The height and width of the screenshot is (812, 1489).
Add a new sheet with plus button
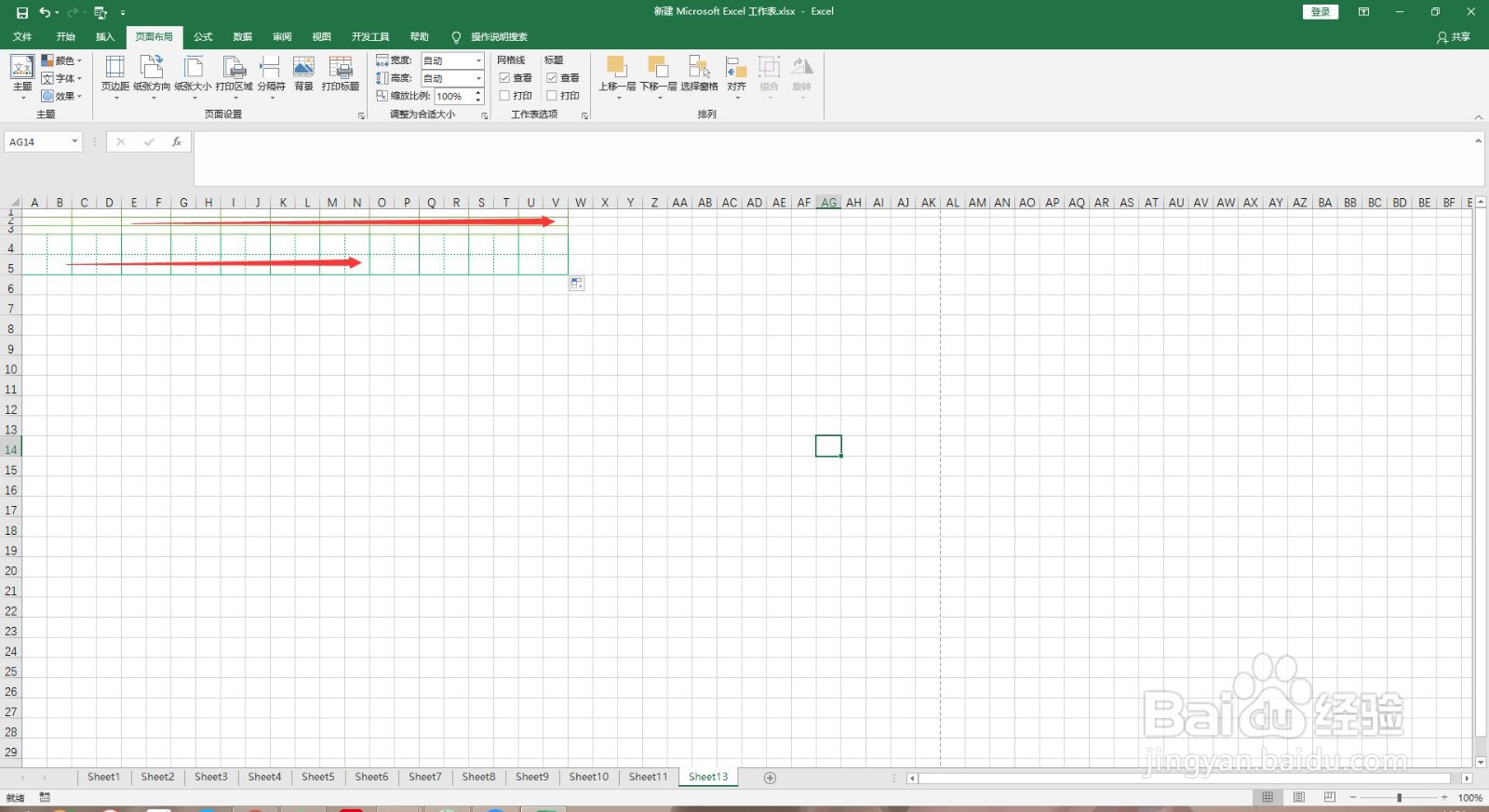(x=770, y=778)
